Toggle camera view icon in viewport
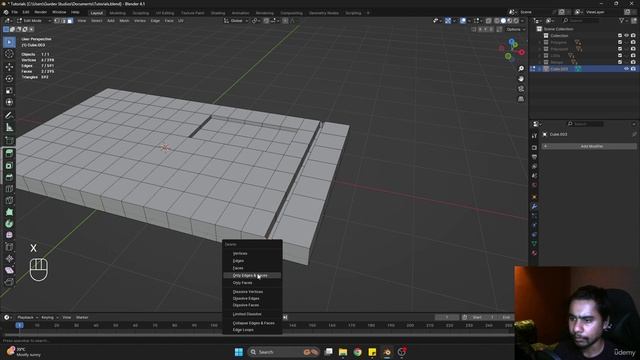The image size is (640, 360). pyautogui.click(x=521, y=89)
